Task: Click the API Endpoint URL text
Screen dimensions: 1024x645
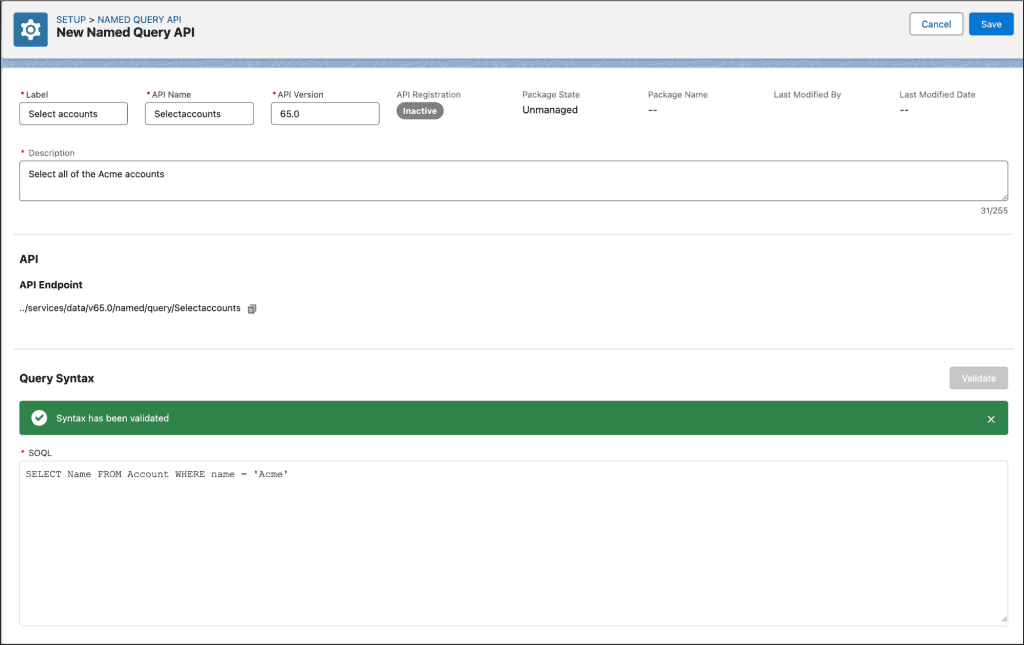Action: (x=130, y=308)
